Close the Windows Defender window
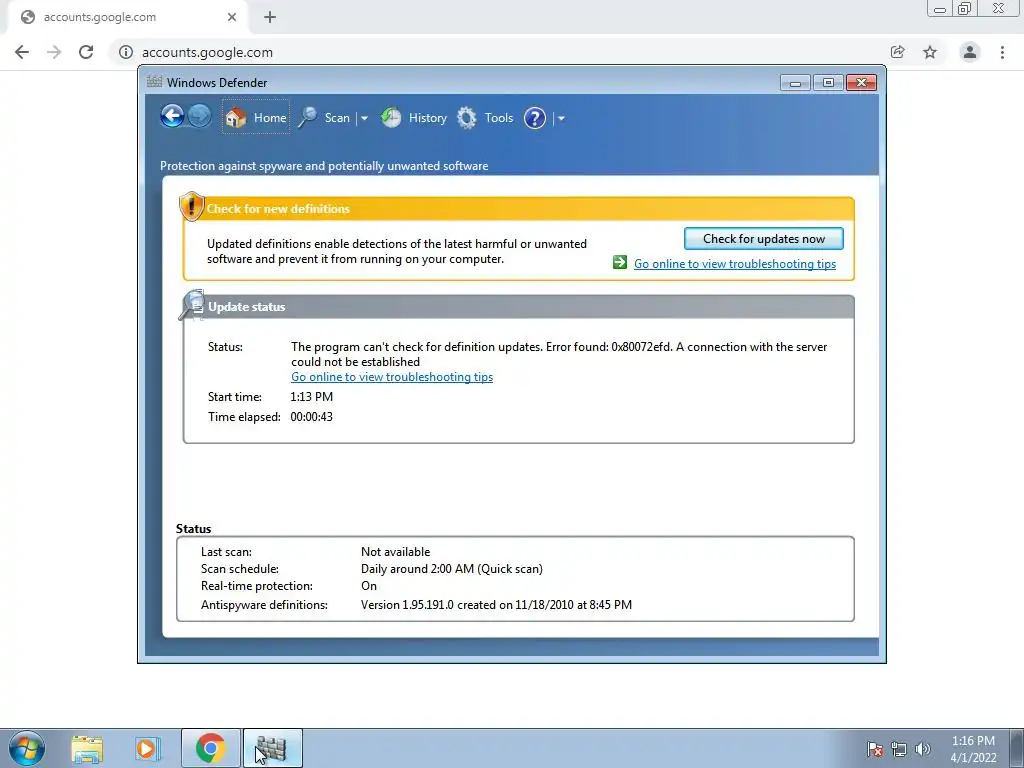The height and width of the screenshot is (768, 1024). click(861, 83)
